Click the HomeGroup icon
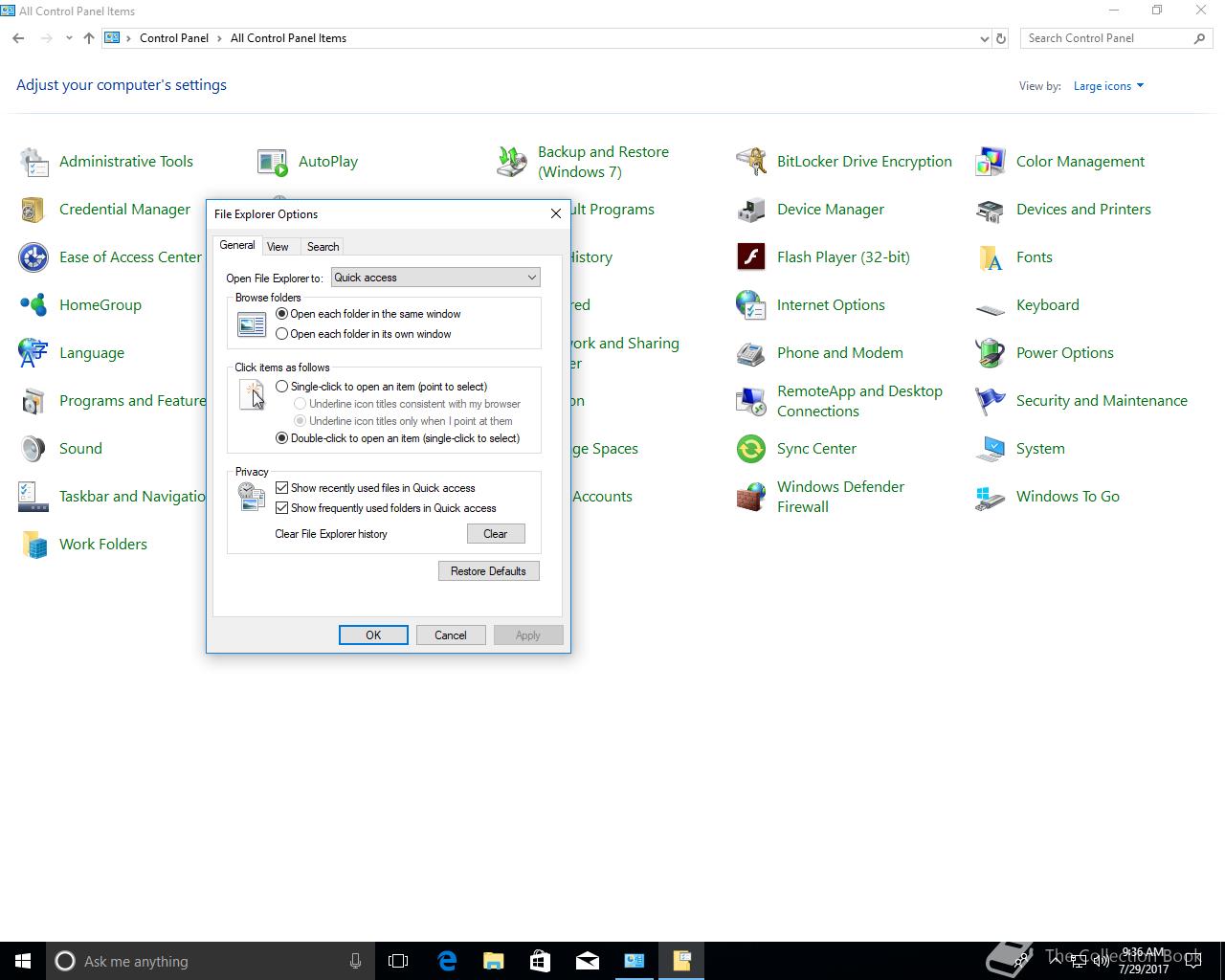Image resolution: width=1225 pixels, height=980 pixels. pyautogui.click(x=33, y=305)
